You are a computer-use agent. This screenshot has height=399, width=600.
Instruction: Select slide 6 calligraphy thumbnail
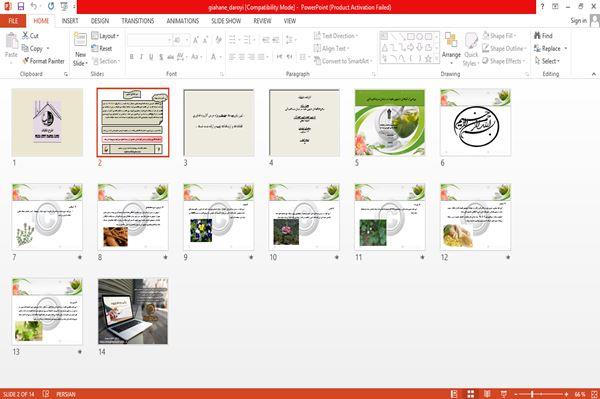coord(475,122)
